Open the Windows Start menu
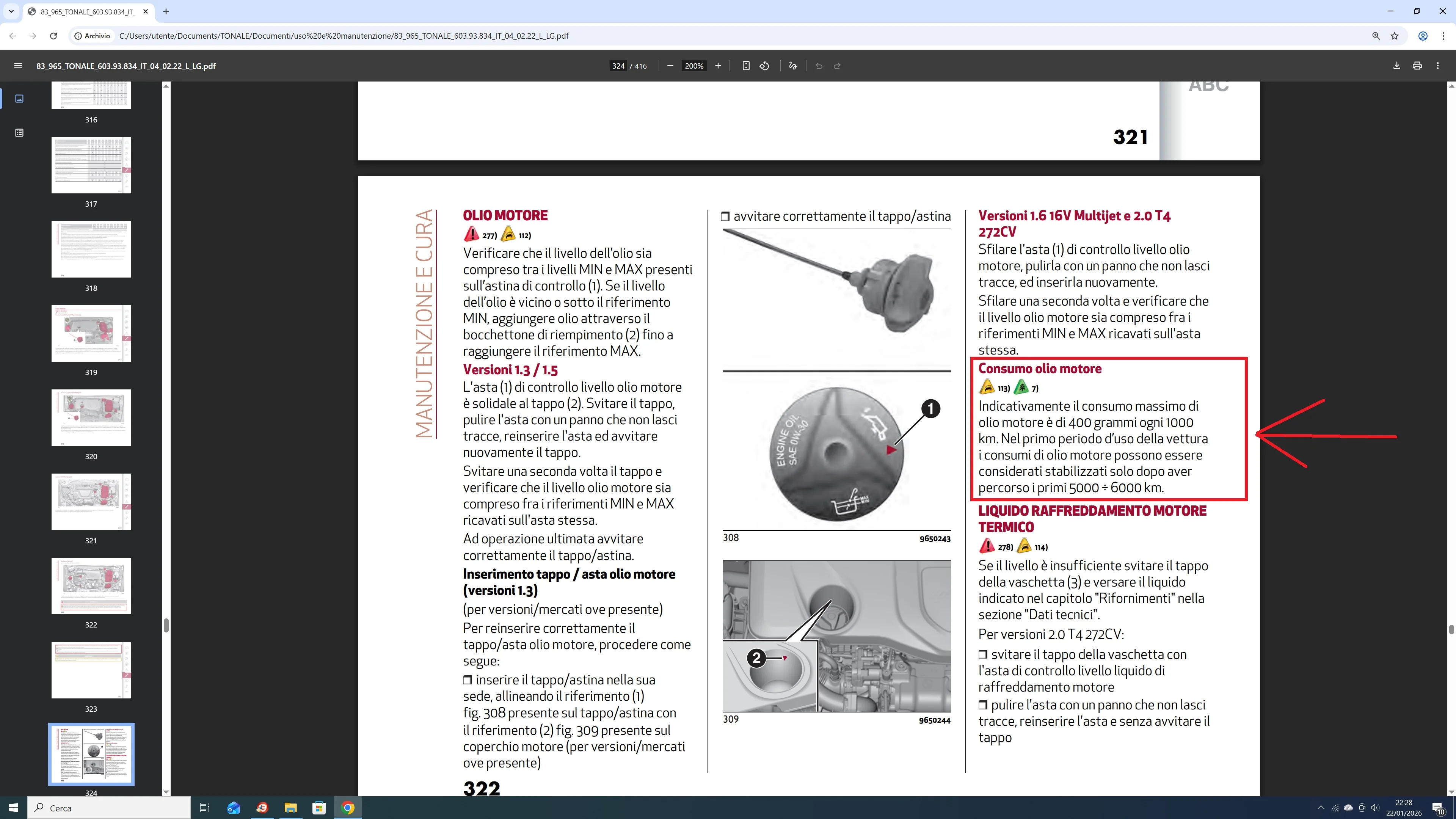Image resolution: width=1456 pixels, height=819 pixels. [x=14, y=808]
